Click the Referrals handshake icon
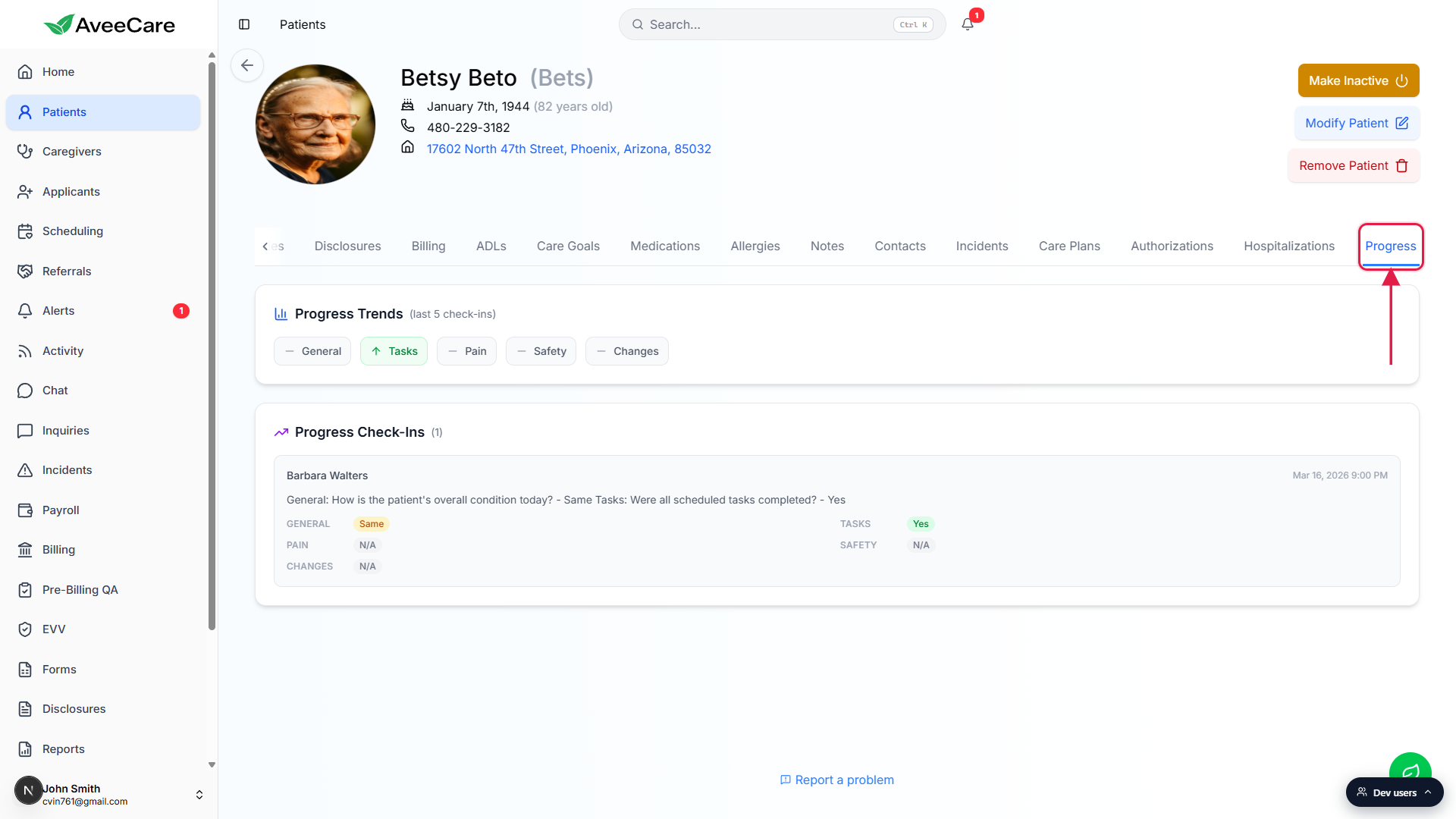This screenshot has height=819, width=1456. pos(25,271)
